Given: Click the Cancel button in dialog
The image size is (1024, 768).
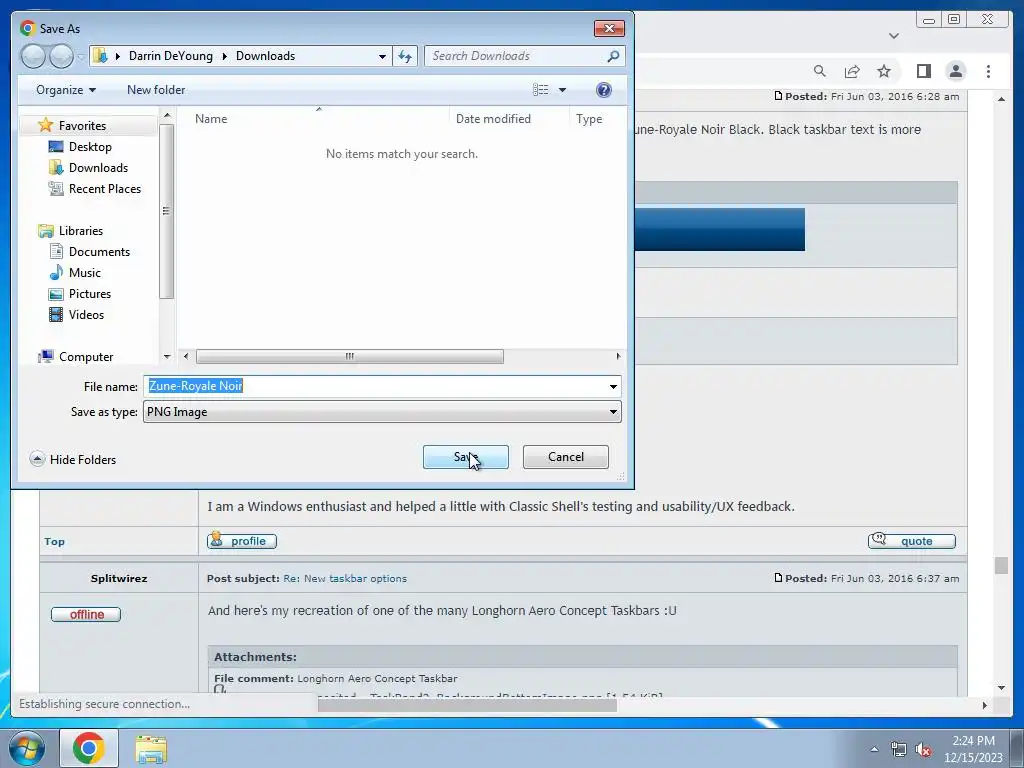Looking at the screenshot, I should click(566, 457).
